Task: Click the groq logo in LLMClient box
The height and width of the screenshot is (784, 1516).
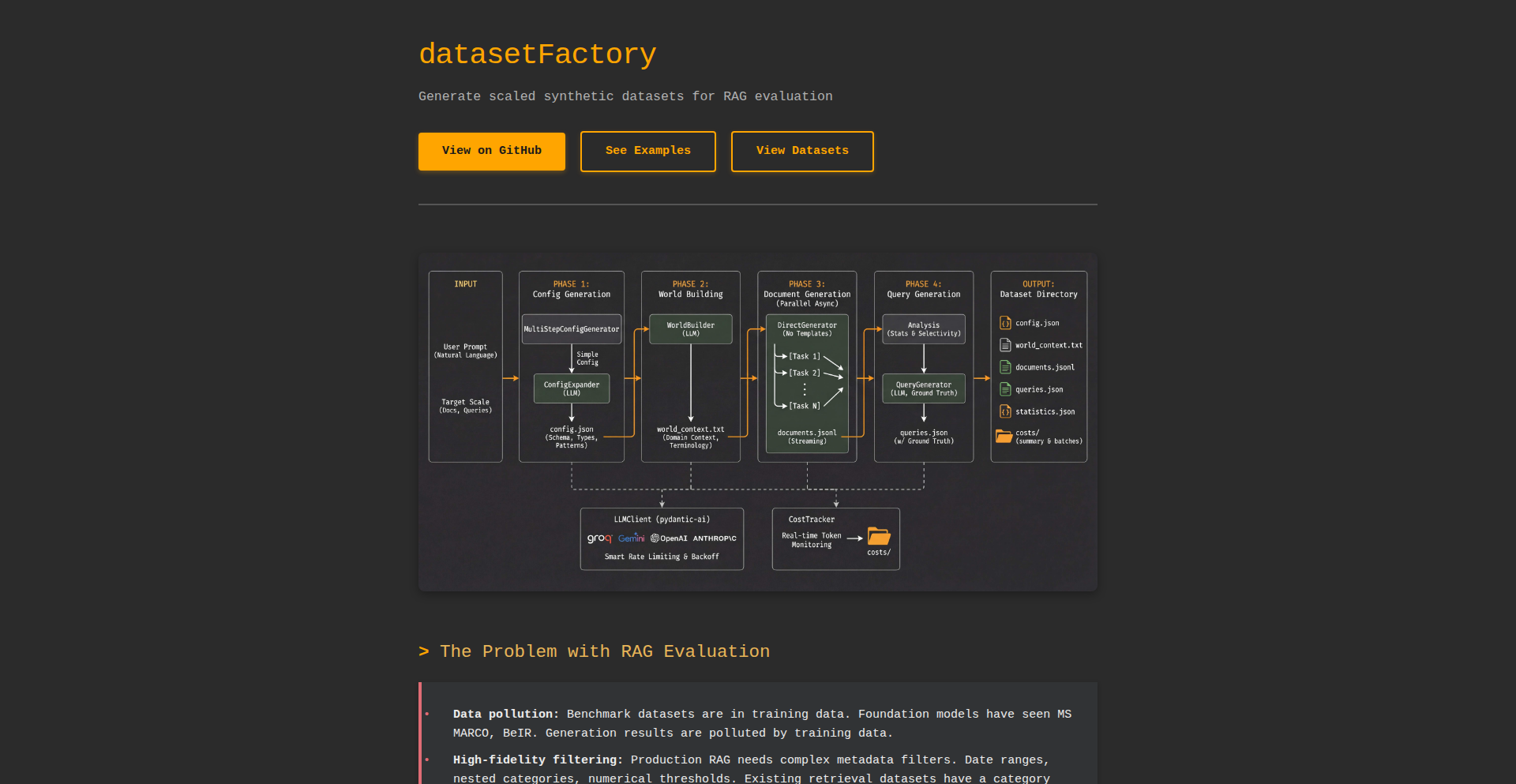Action: click(x=599, y=538)
